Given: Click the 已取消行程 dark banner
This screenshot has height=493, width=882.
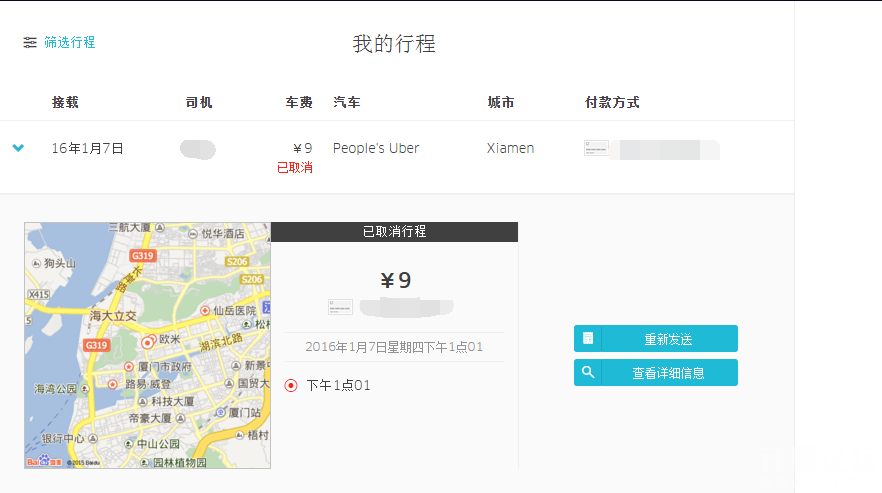Looking at the screenshot, I should [x=394, y=231].
